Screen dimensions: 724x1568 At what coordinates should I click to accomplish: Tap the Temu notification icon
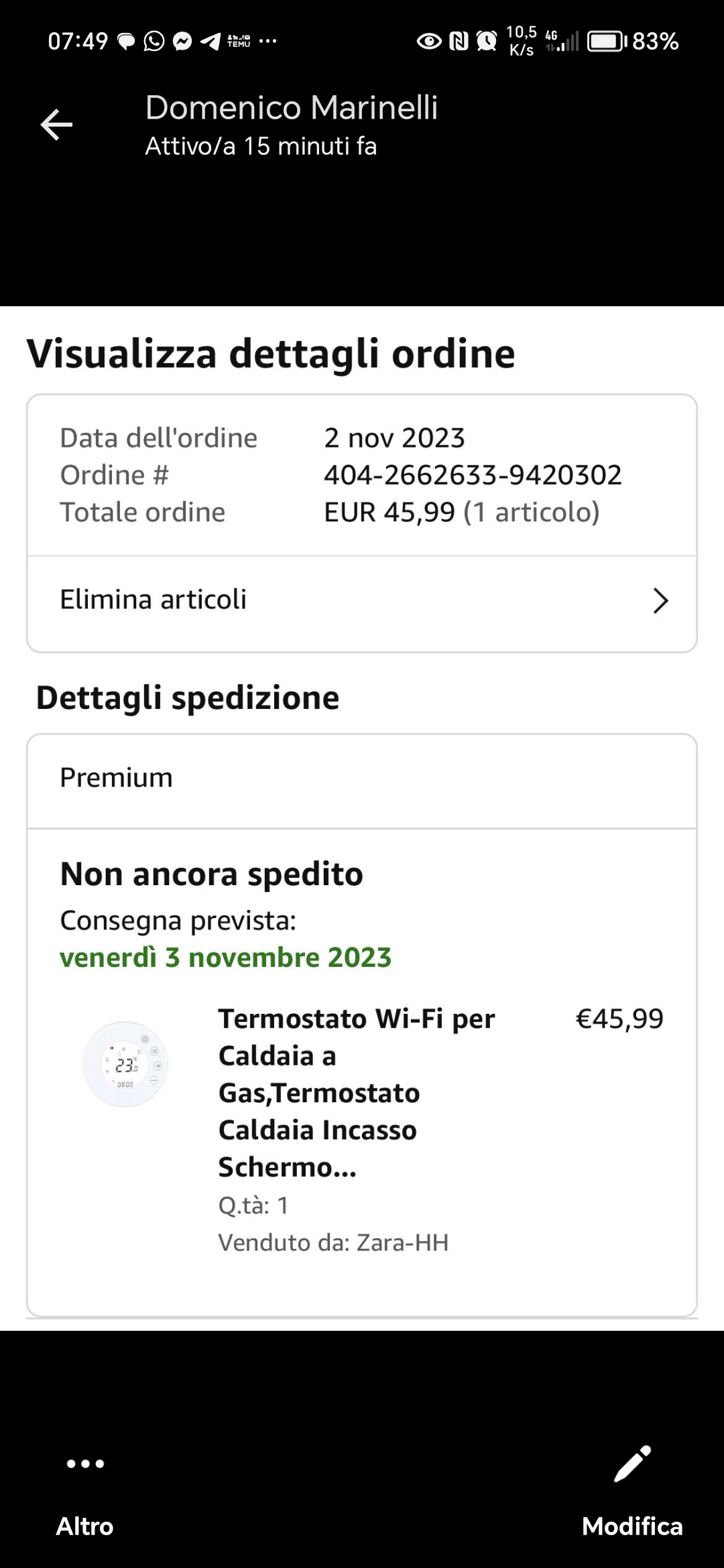[239, 42]
